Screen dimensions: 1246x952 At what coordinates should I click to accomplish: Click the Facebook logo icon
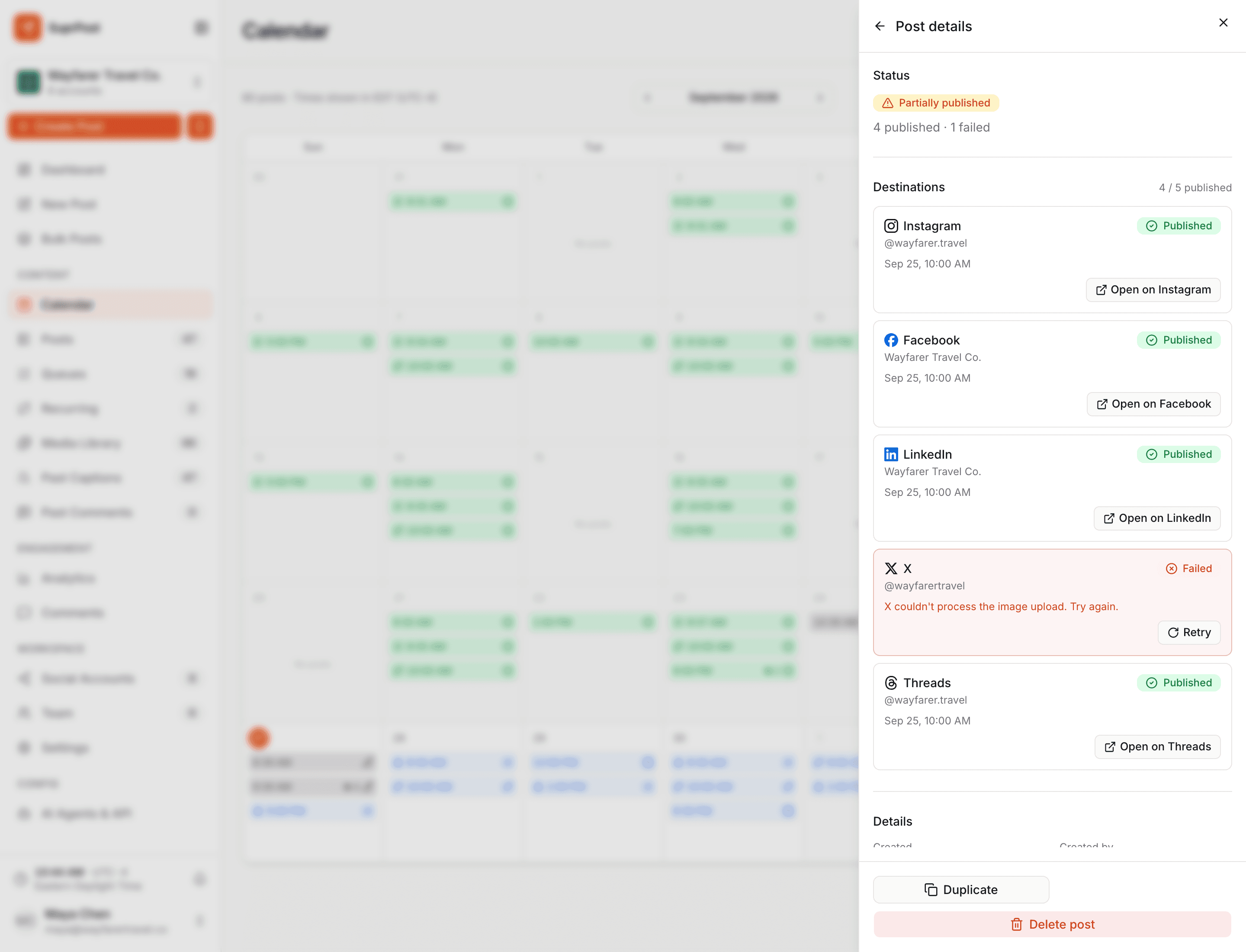pyautogui.click(x=891, y=340)
